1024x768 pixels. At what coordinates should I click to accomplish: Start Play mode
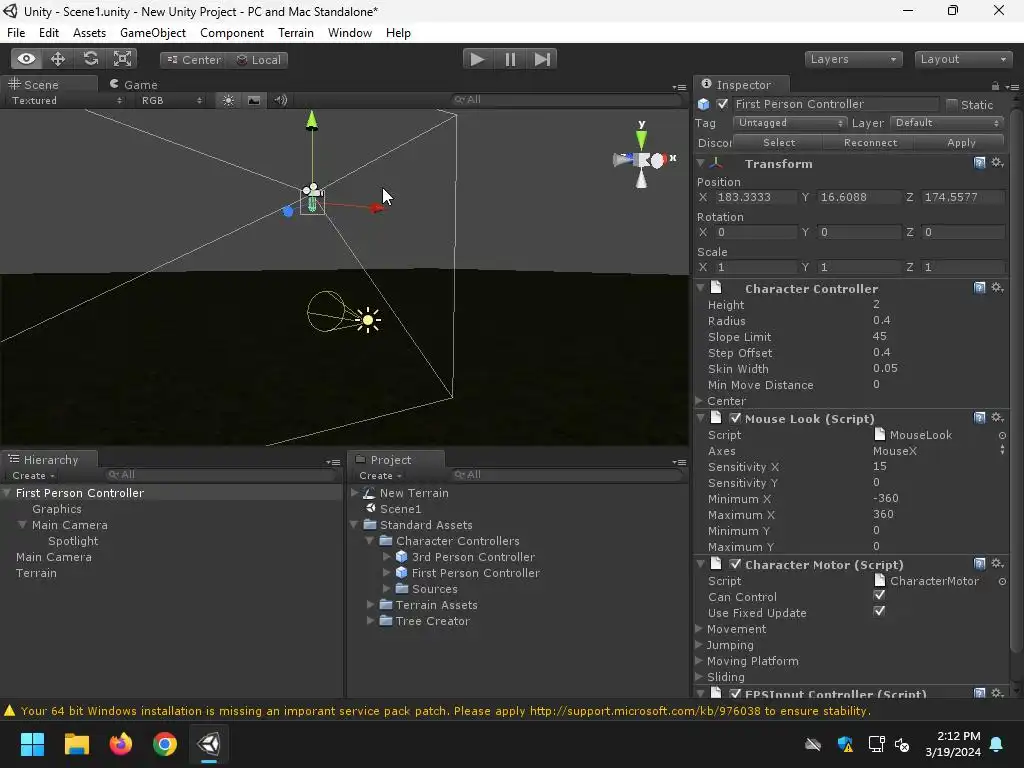(477, 59)
